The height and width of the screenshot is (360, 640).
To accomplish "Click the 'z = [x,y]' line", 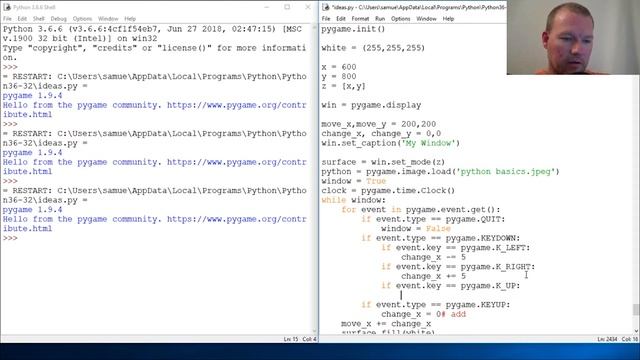I will (x=343, y=86).
